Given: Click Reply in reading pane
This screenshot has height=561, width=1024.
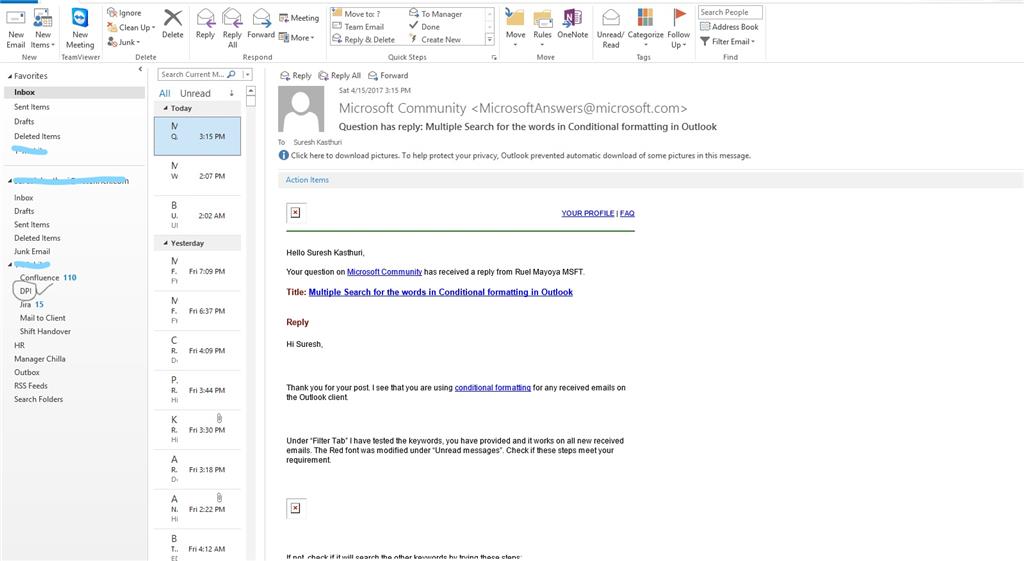Looking at the screenshot, I should [296, 76].
